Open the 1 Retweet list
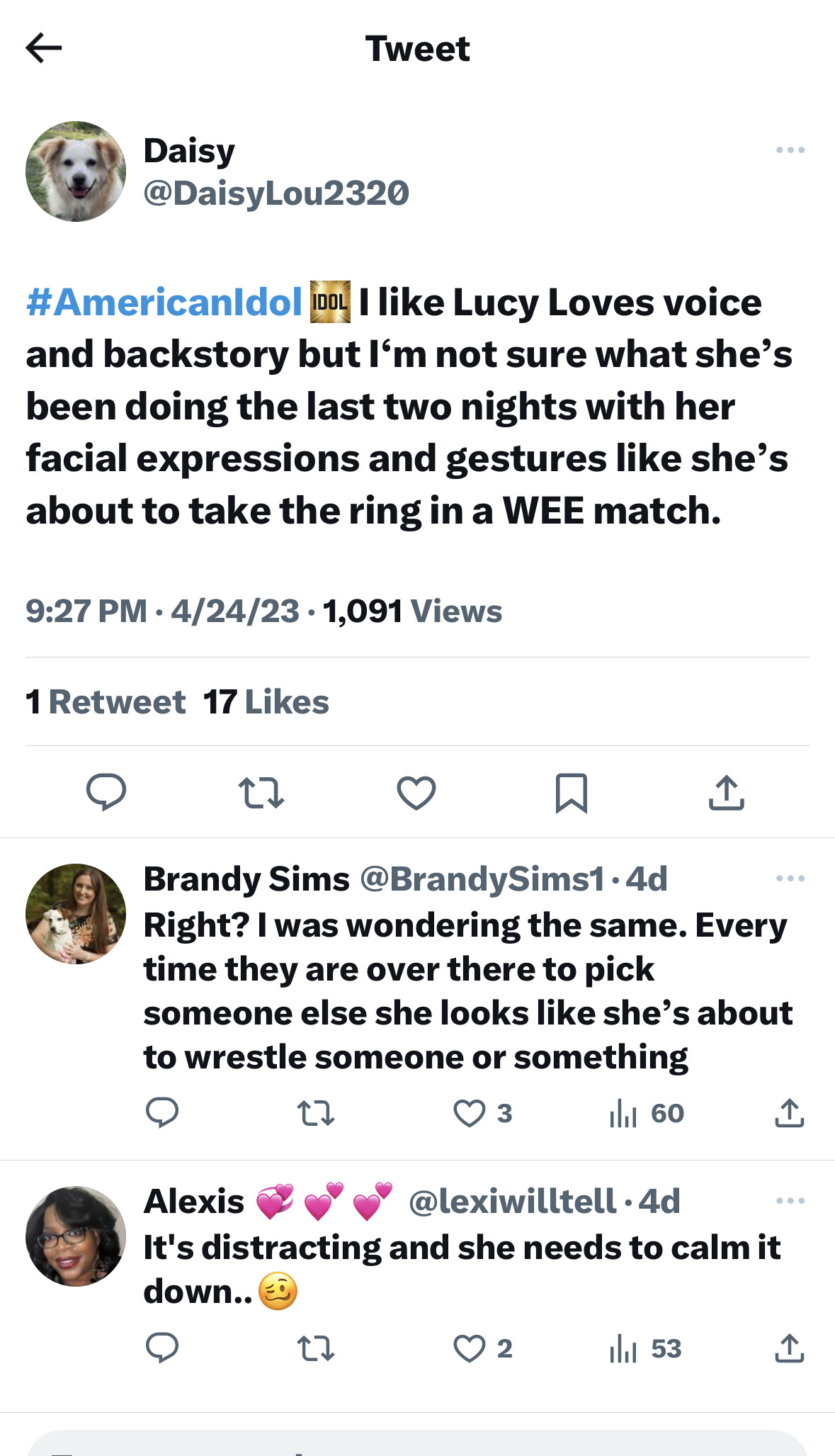Screen dimensions: 835x1456 coord(106,702)
